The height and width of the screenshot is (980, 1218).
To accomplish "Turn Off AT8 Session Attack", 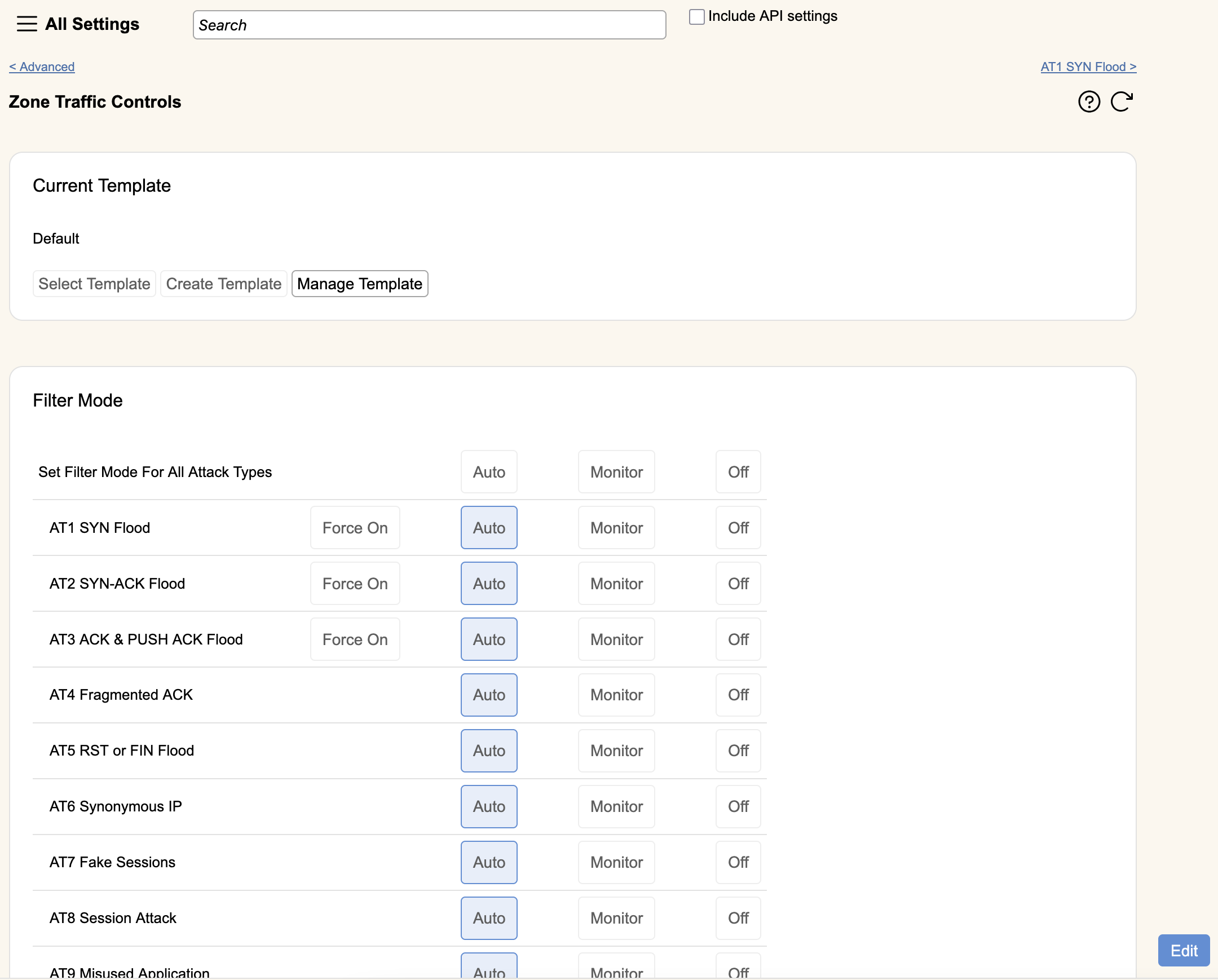I will point(738,919).
